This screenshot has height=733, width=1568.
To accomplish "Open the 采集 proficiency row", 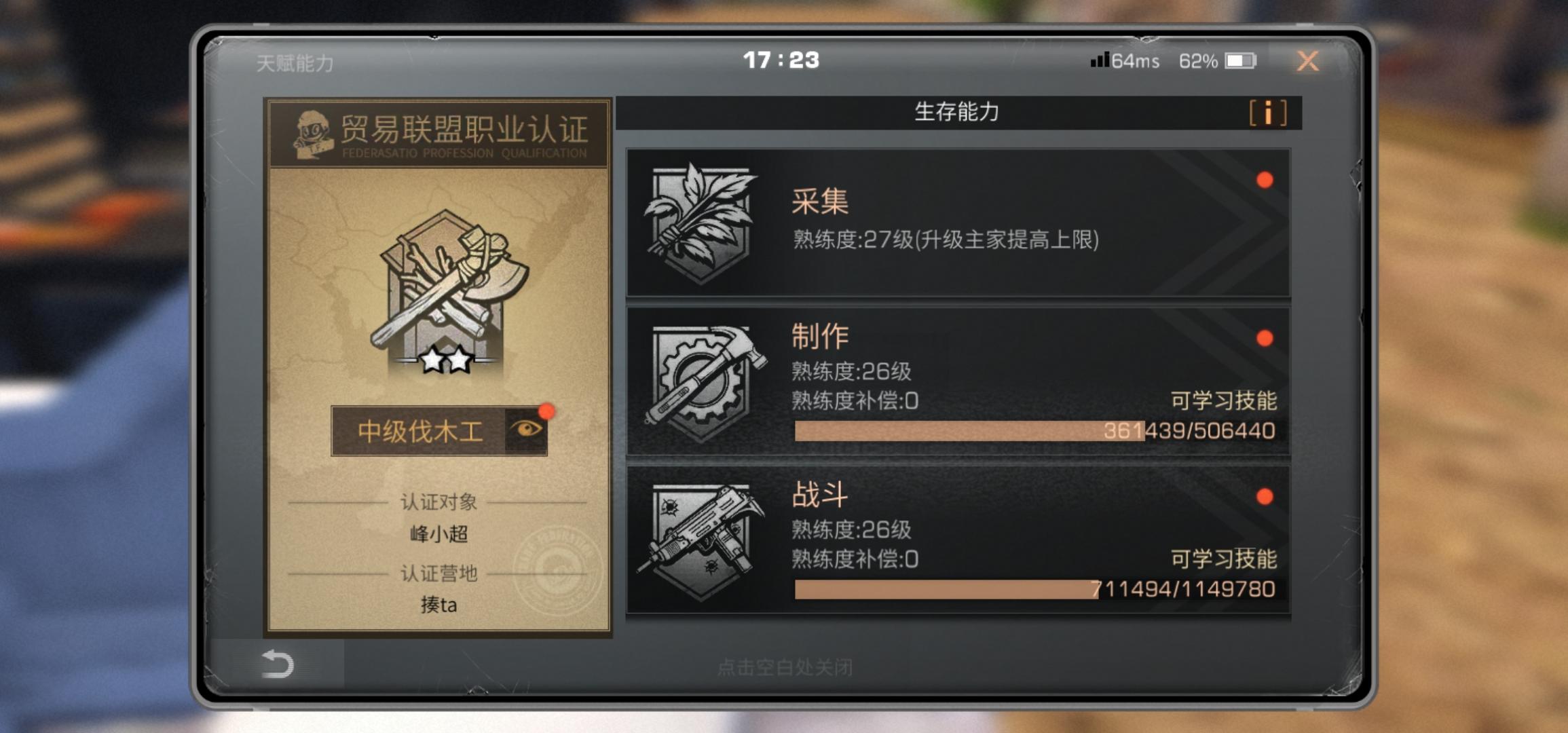I will pos(958,222).
